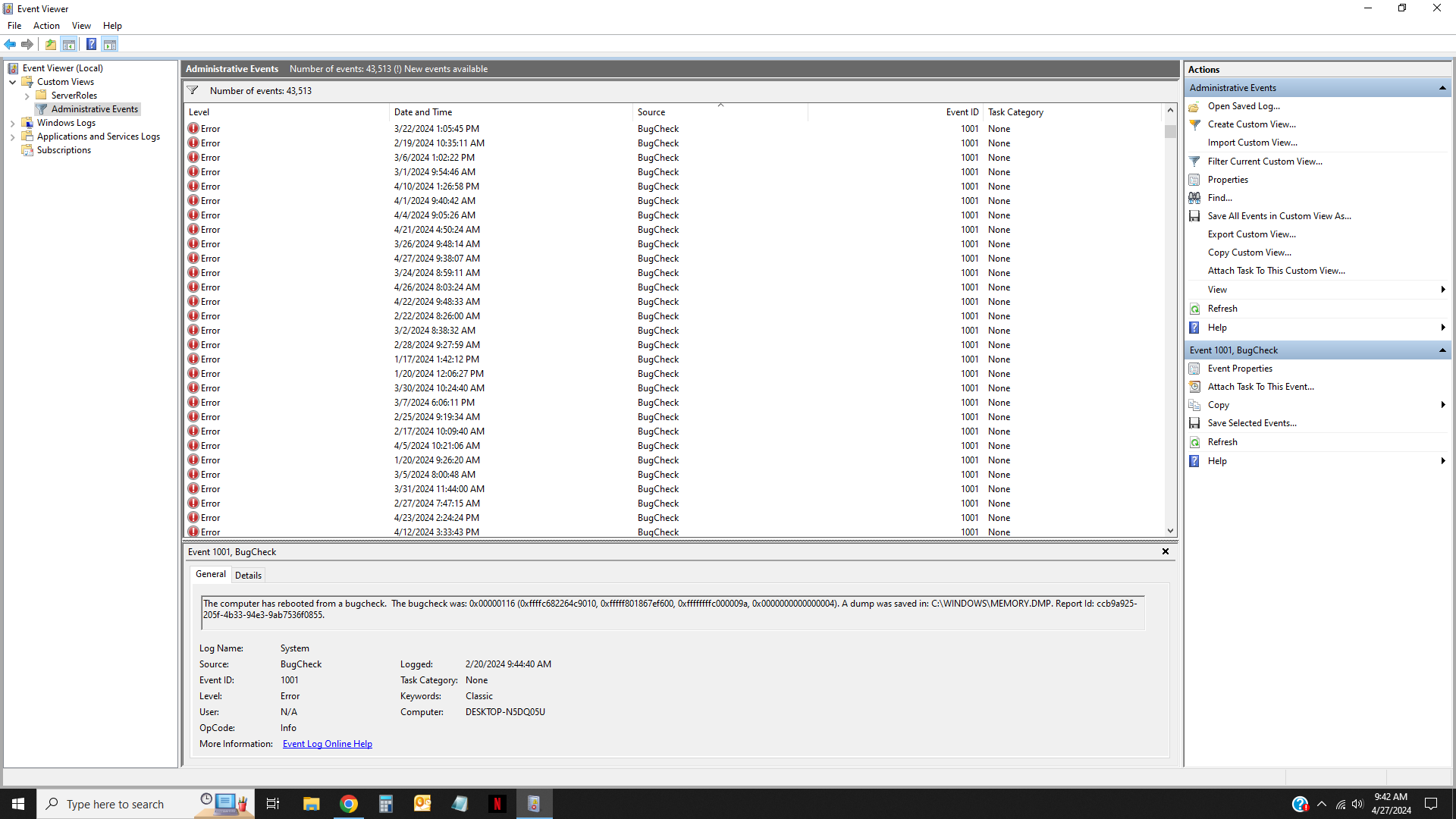Open the File menu
This screenshot has width=1456, height=819.
[14, 26]
